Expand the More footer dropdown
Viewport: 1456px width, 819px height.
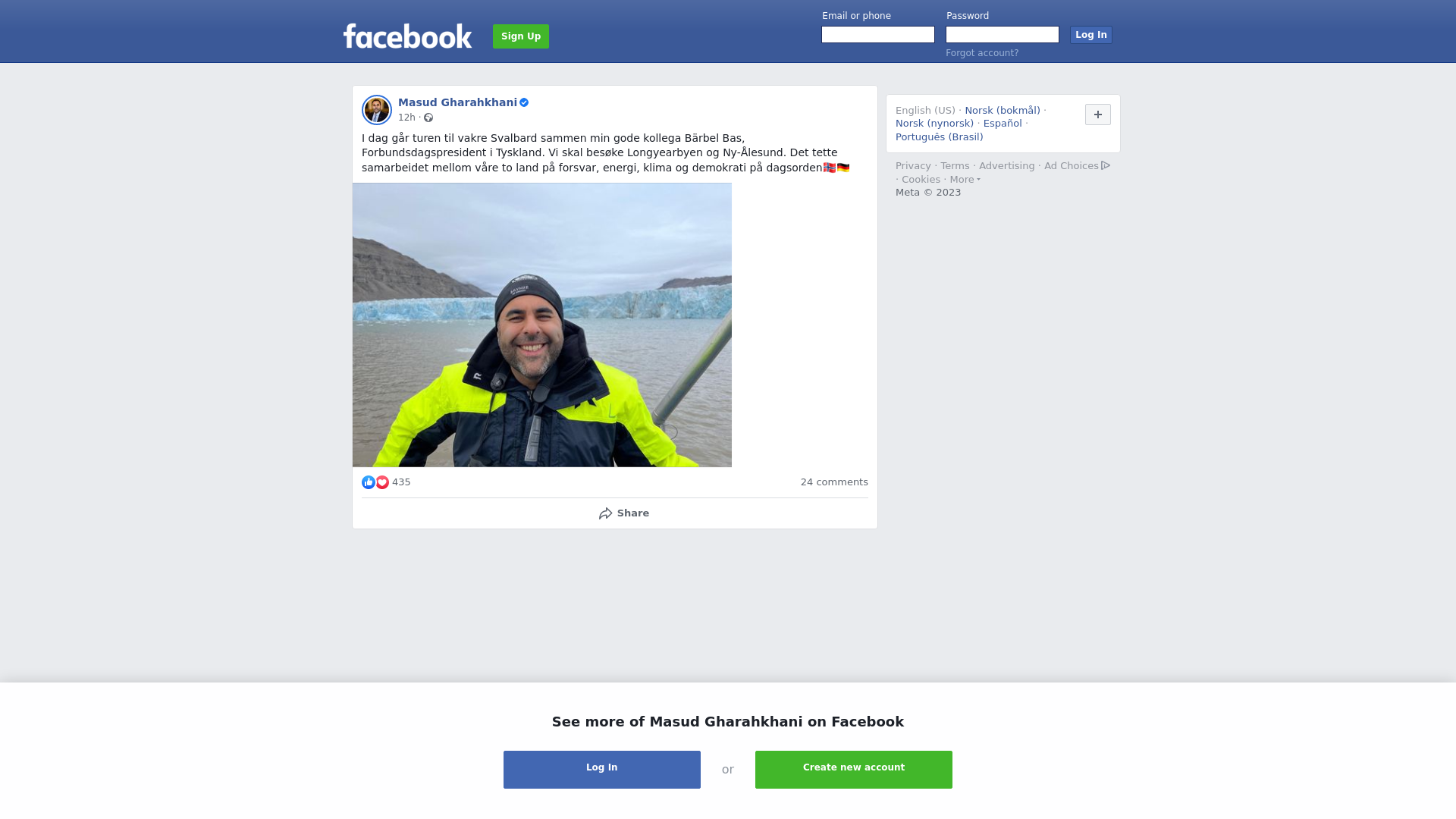coord(965,180)
